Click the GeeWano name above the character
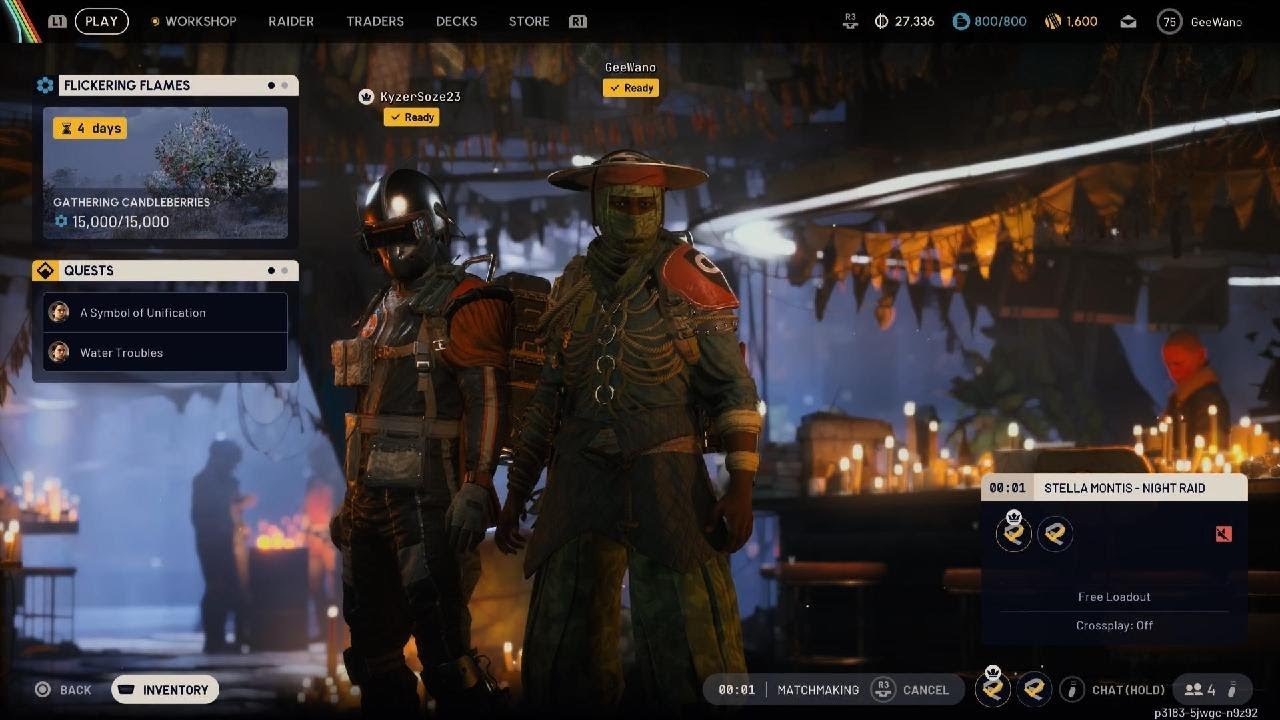Image resolution: width=1280 pixels, height=720 pixels. pyautogui.click(x=630, y=68)
